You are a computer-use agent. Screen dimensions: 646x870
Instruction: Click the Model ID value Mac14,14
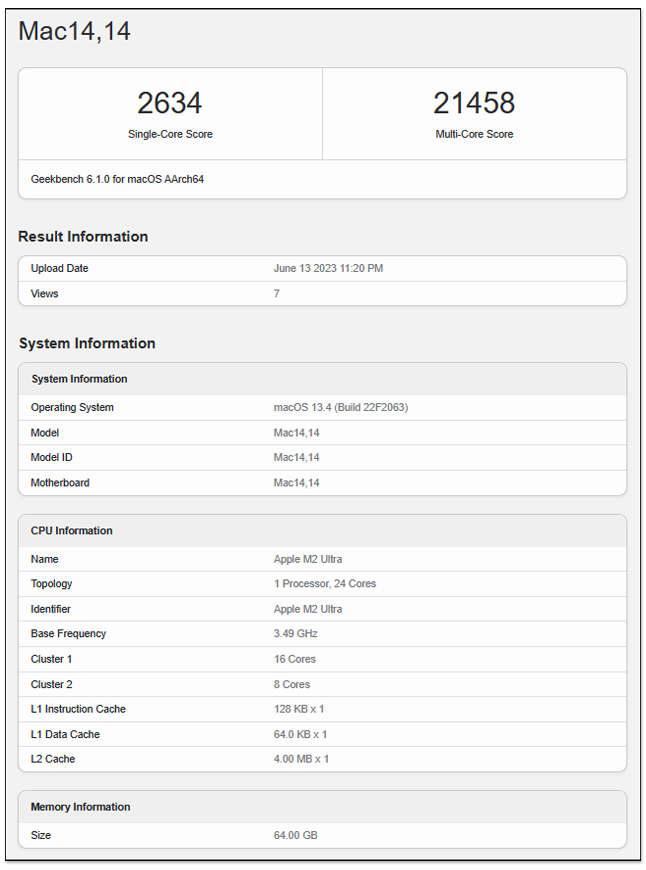[296, 458]
